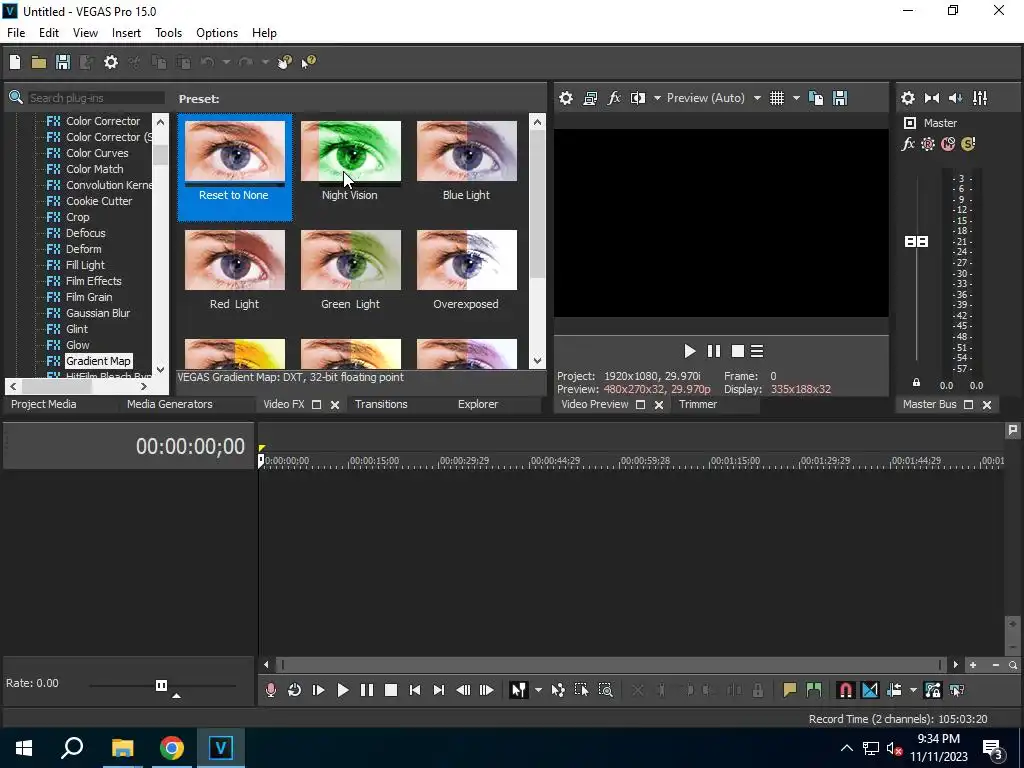Go to Start in the transport bar
Screen dimensions: 1024x768
point(415,690)
